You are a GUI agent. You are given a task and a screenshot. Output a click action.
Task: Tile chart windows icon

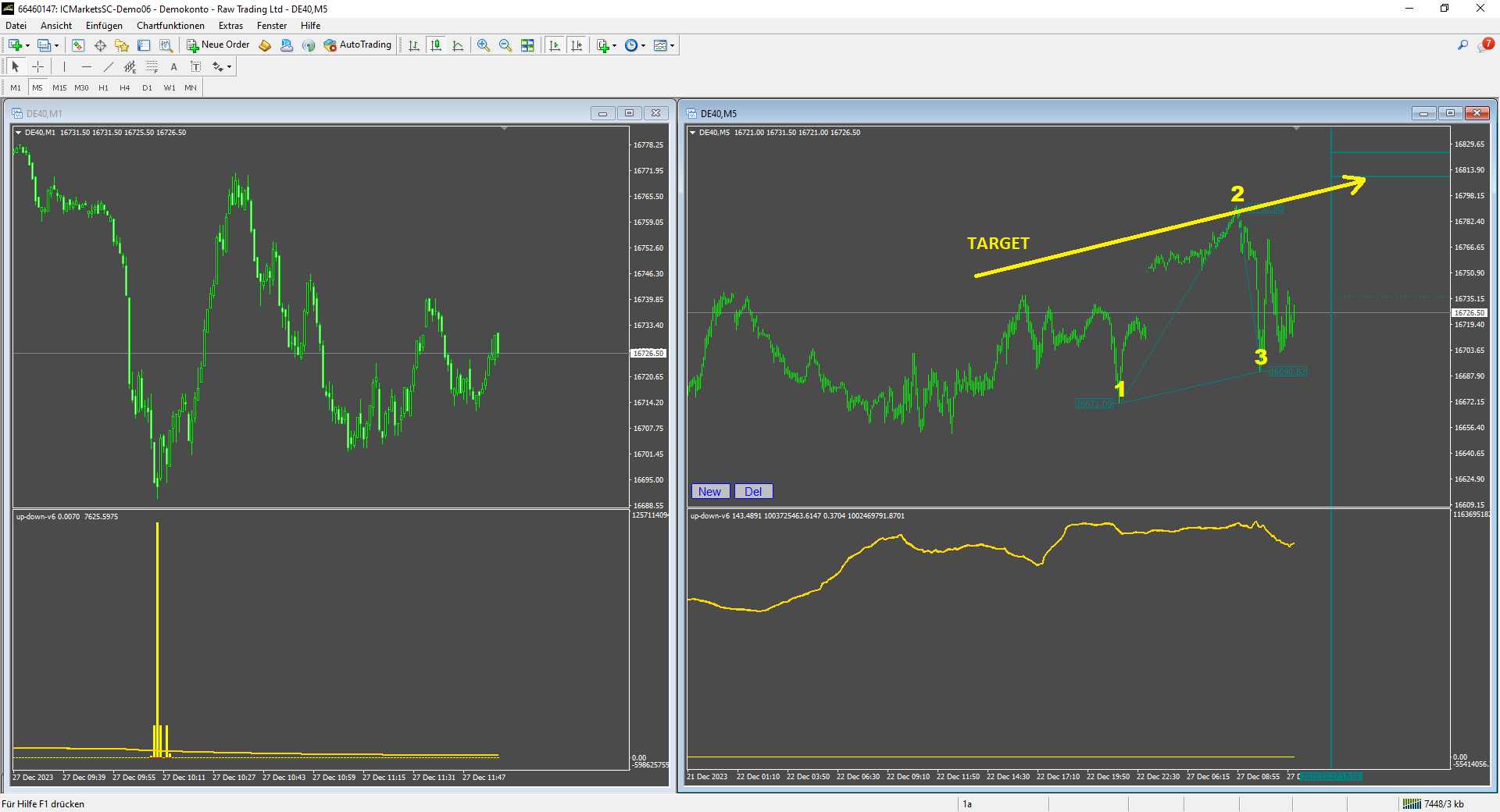pos(527,45)
